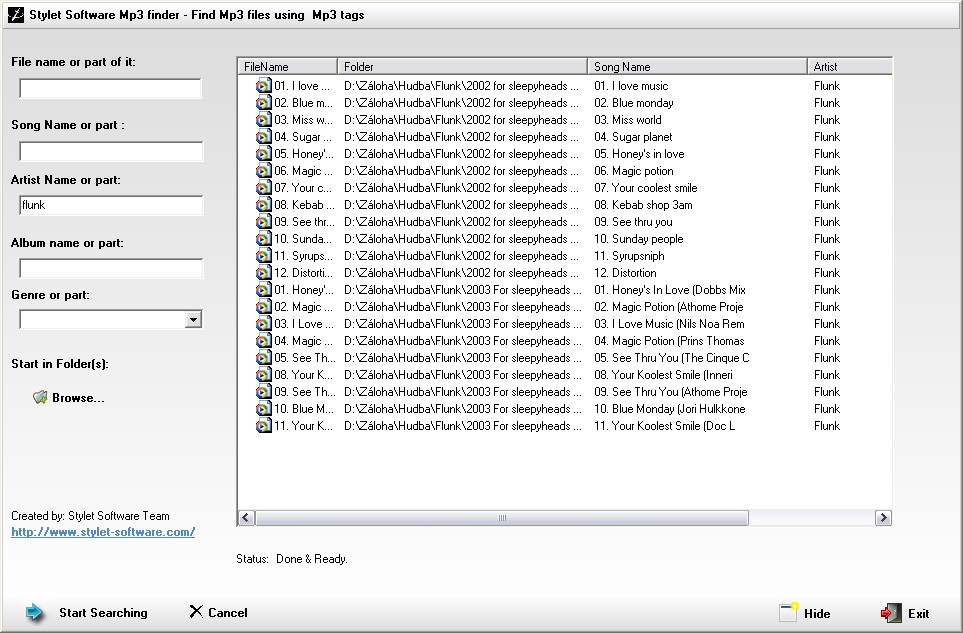Sort by the Artist column header

850,66
